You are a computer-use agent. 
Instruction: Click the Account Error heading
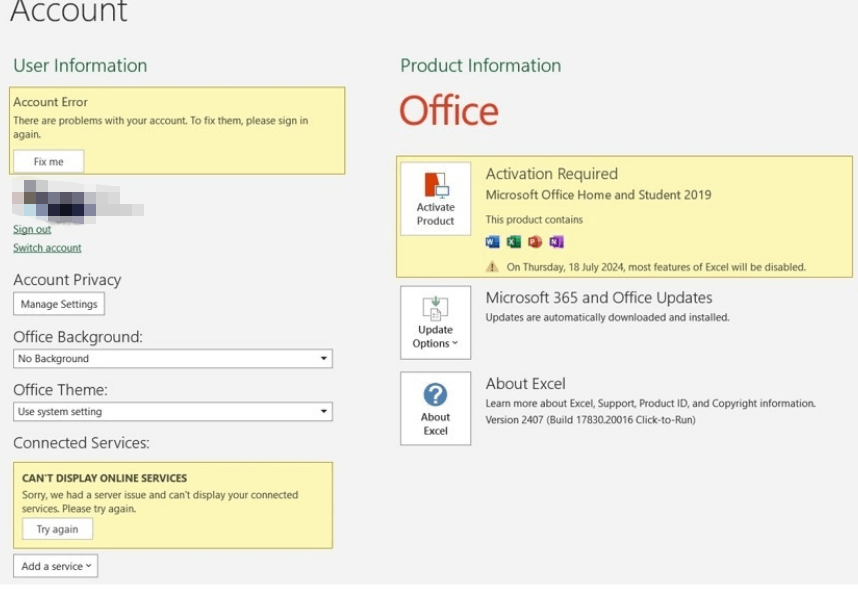pyautogui.click(x=50, y=102)
